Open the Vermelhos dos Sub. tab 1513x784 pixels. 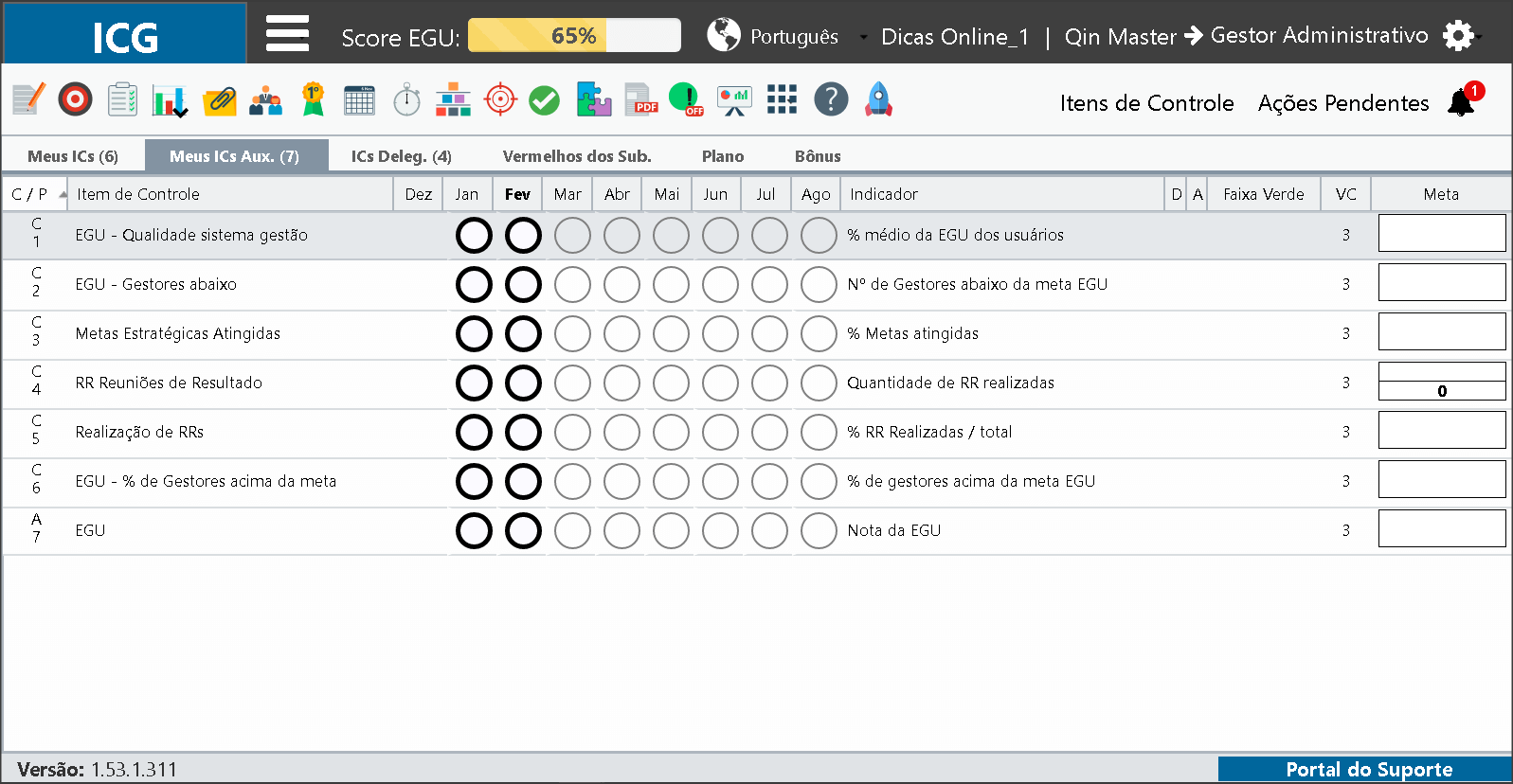click(x=577, y=156)
